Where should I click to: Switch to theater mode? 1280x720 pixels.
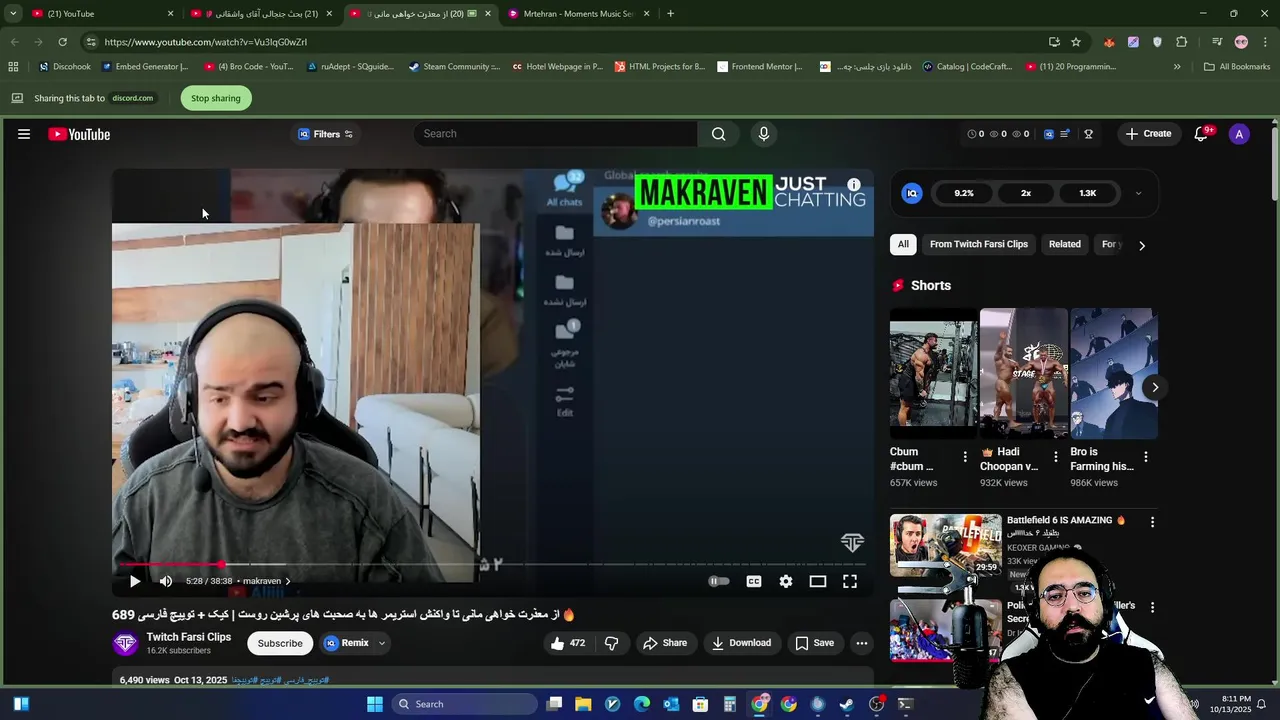click(818, 581)
